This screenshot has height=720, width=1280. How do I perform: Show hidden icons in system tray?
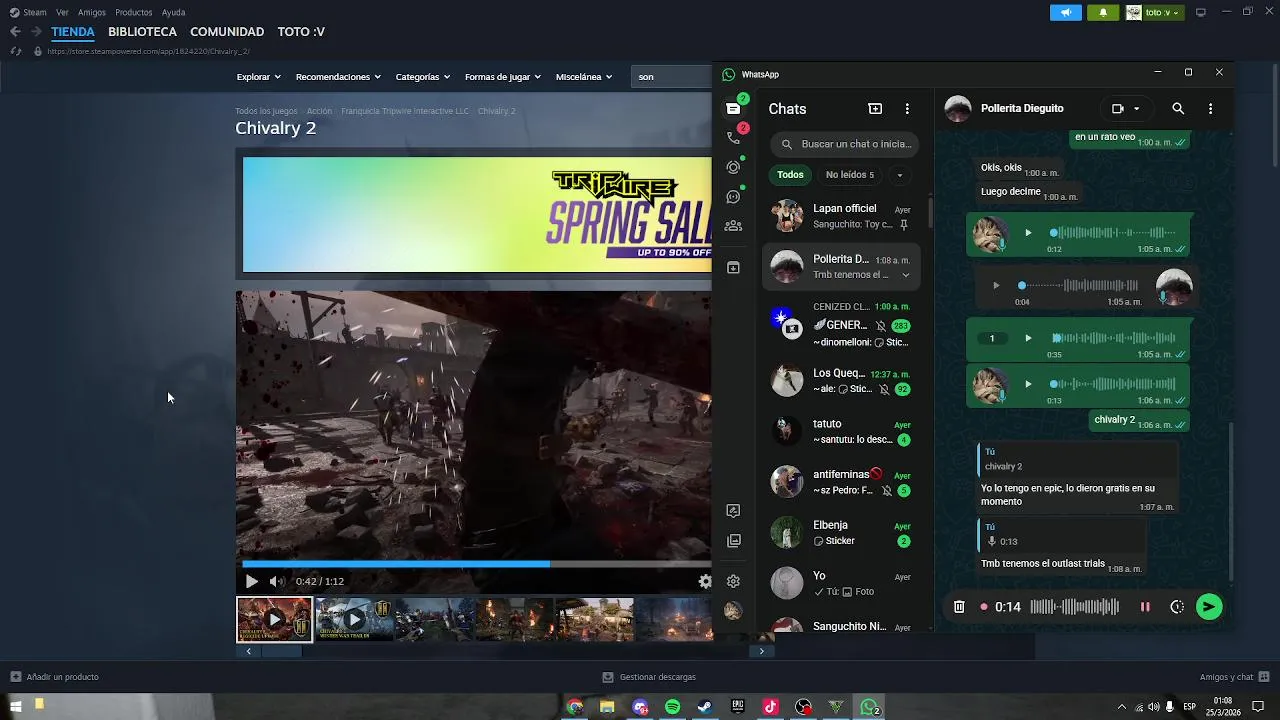coord(1121,707)
